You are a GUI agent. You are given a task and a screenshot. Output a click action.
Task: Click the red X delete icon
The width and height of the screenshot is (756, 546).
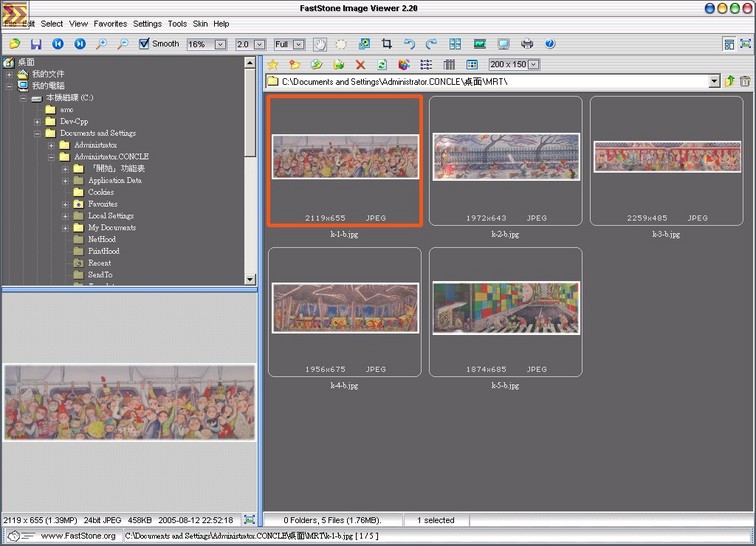(x=360, y=65)
